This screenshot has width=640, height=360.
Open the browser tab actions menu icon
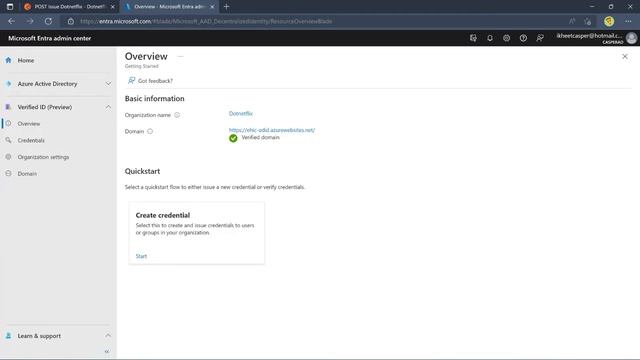point(10,7)
